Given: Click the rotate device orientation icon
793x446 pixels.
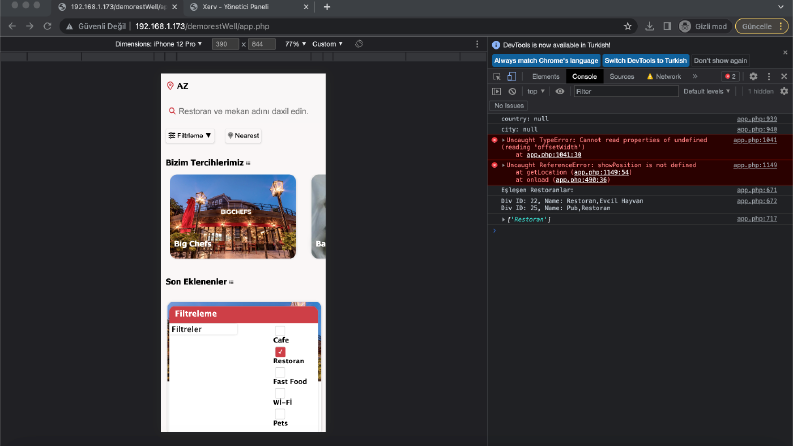Looking at the screenshot, I should click(x=359, y=44).
